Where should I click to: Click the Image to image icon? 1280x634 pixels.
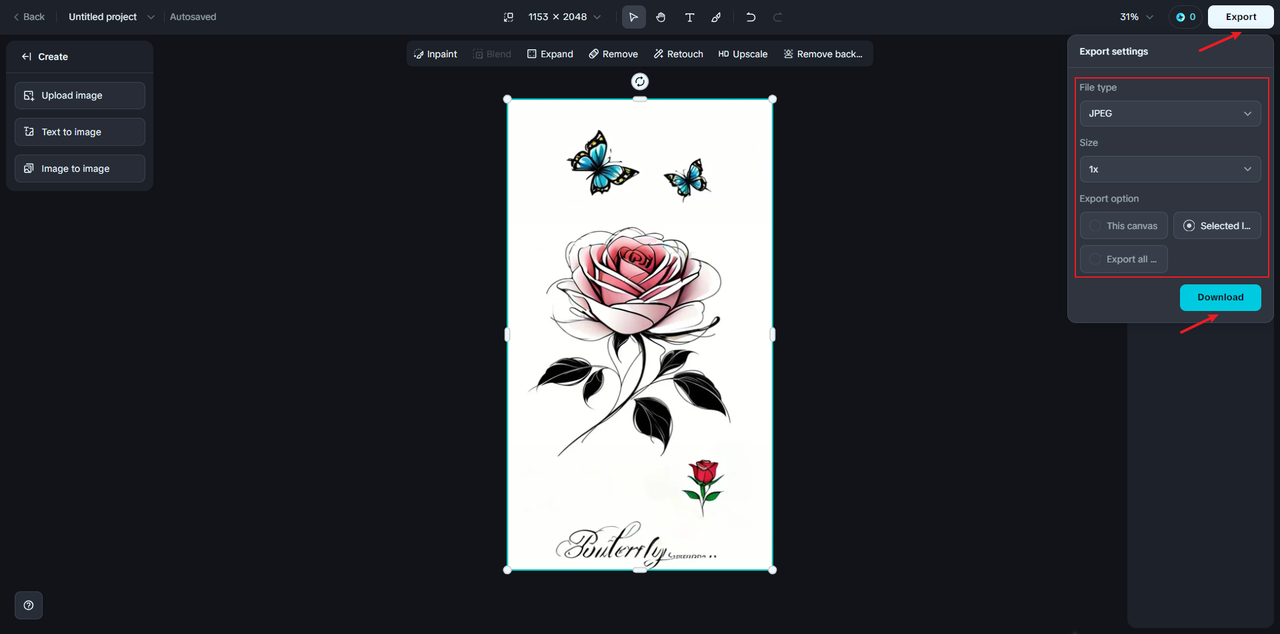[29, 169]
